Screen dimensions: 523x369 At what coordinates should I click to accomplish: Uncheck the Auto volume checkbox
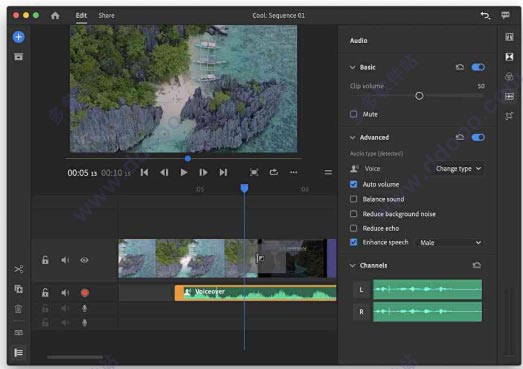tap(354, 184)
